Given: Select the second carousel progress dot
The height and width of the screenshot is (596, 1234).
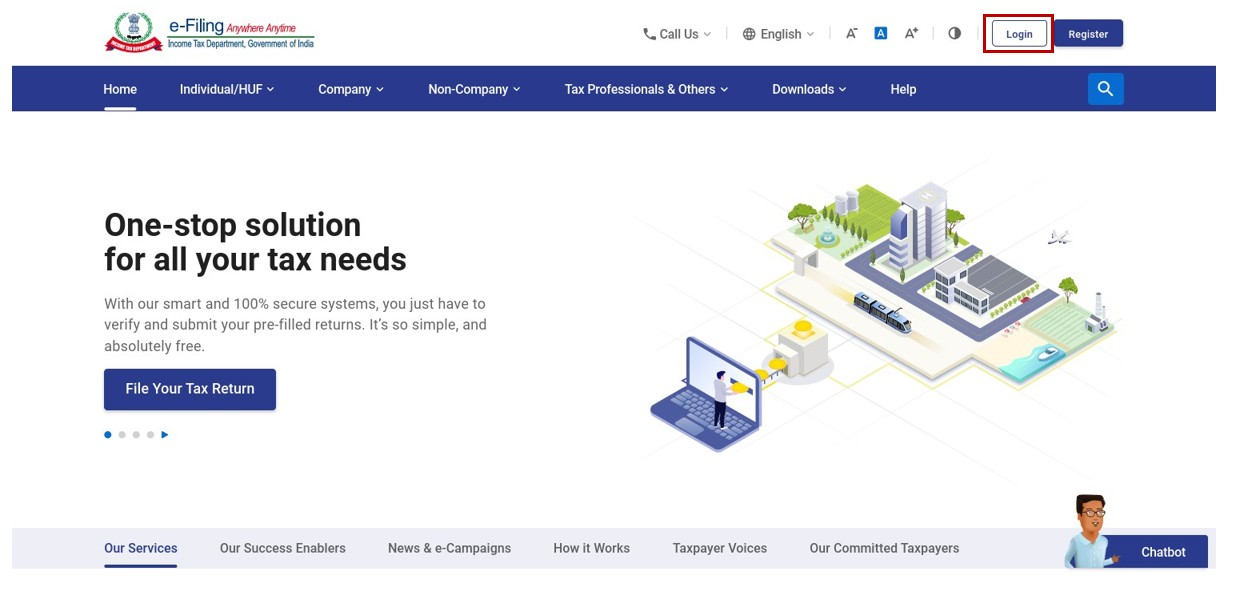Looking at the screenshot, I should (121, 434).
